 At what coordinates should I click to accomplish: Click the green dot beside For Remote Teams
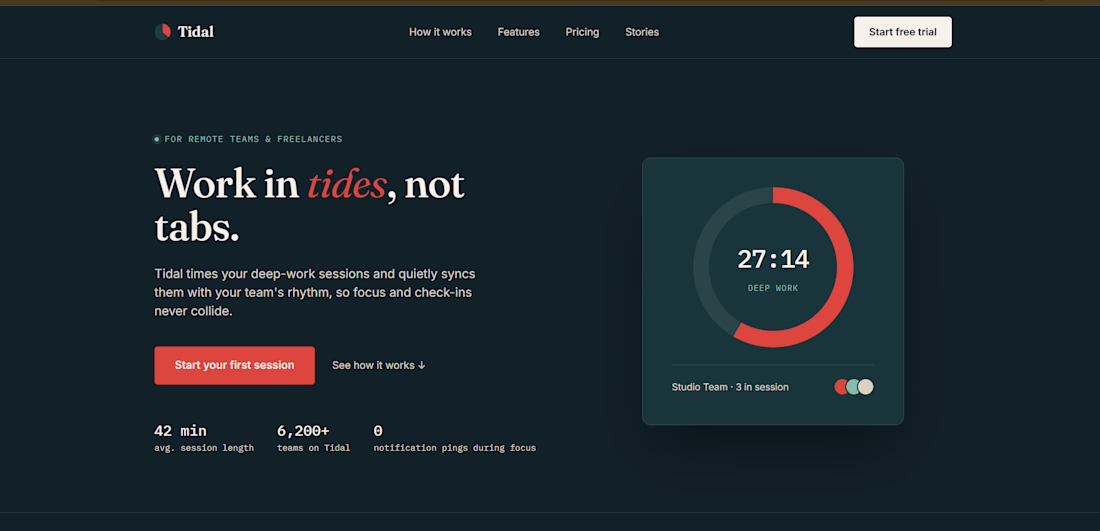coord(157,140)
